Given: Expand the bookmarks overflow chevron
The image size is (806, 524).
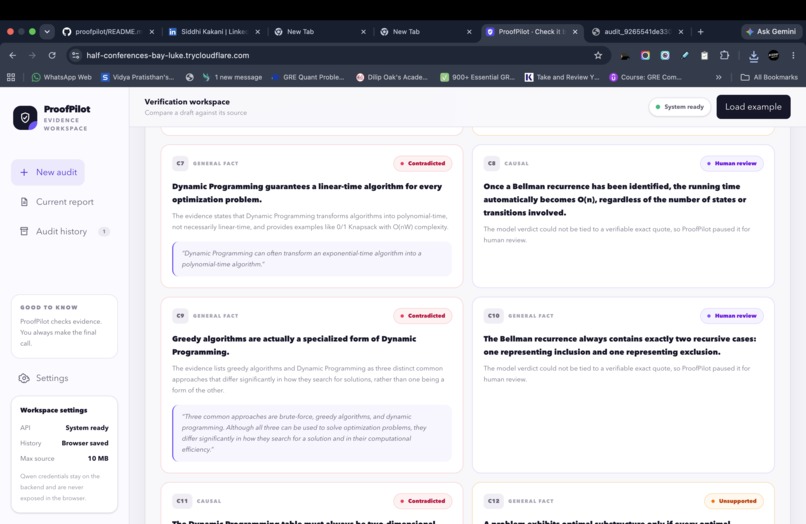Looking at the screenshot, I should point(718,78).
